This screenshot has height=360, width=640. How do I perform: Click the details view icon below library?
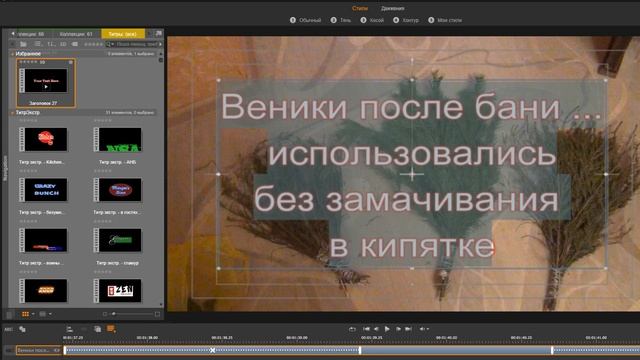[42, 314]
